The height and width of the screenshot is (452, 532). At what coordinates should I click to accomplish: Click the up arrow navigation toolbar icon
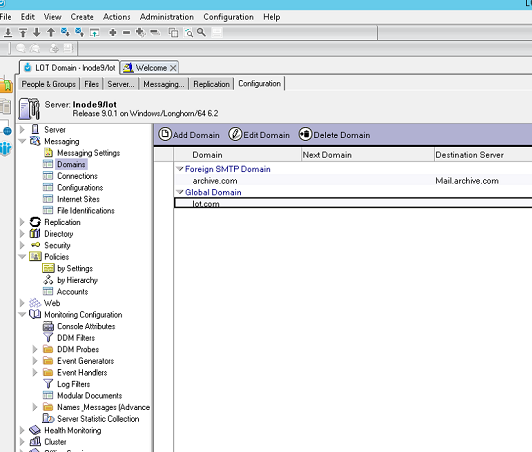coord(51,33)
